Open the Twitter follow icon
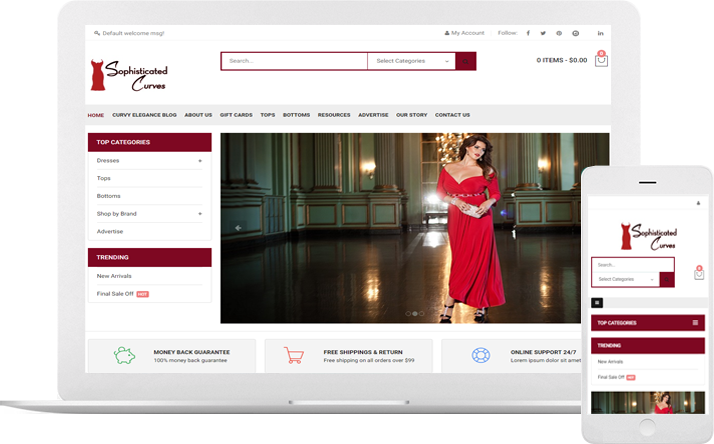 (544, 33)
